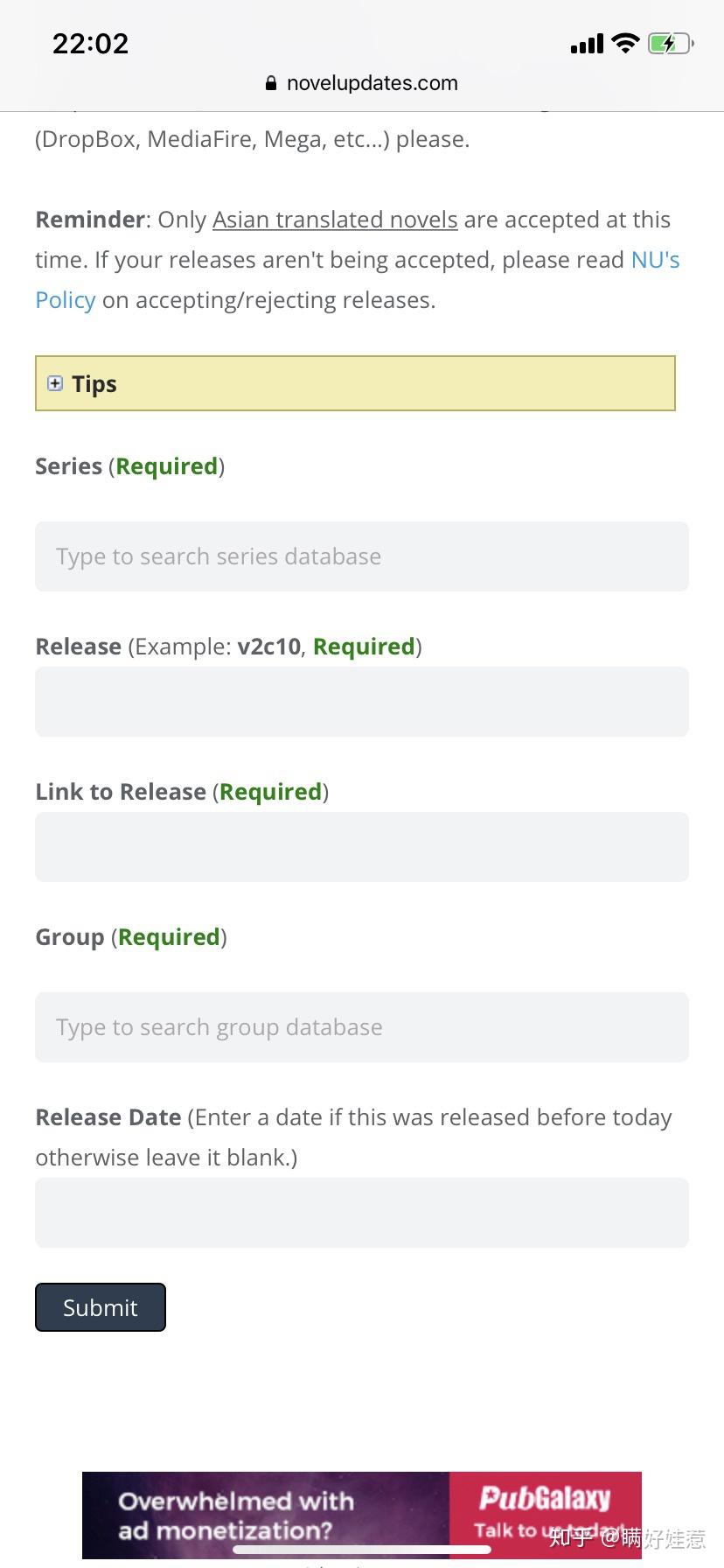Tap the lock icon in address bar
The width and height of the screenshot is (724, 1568).
coord(271,83)
